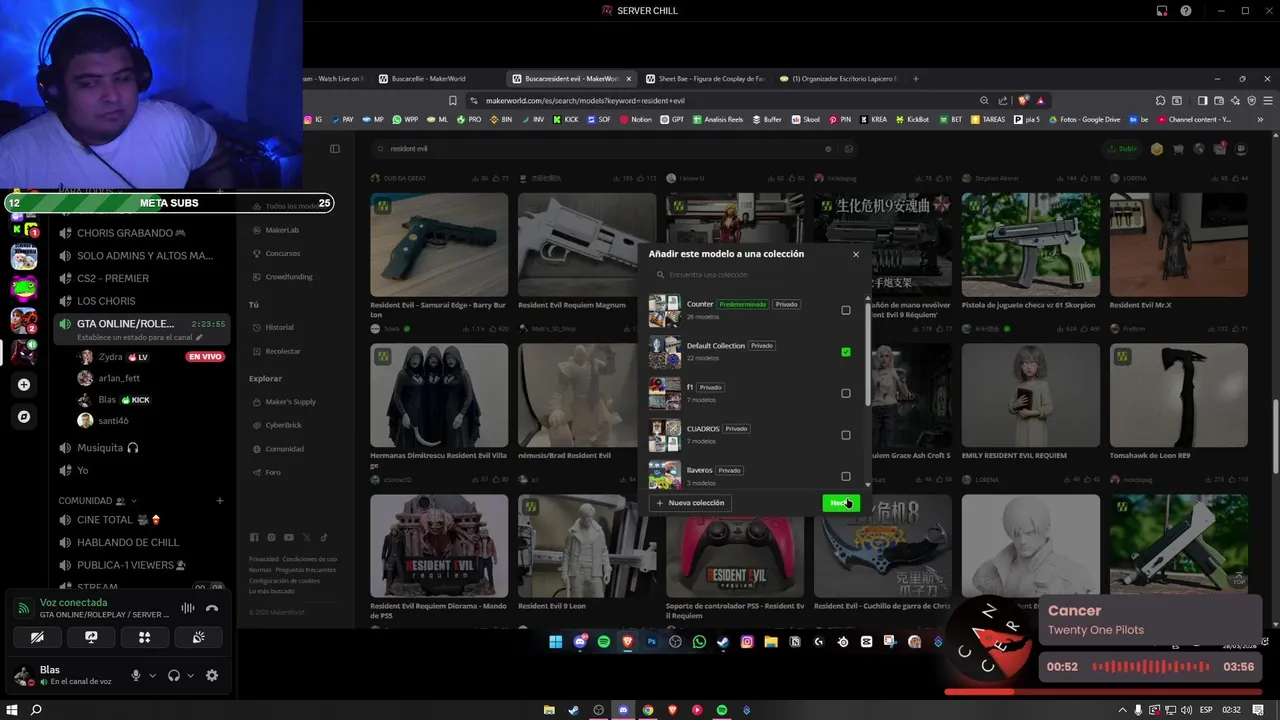
Task: Mute the Discord microphone
Action: [x=136, y=676]
